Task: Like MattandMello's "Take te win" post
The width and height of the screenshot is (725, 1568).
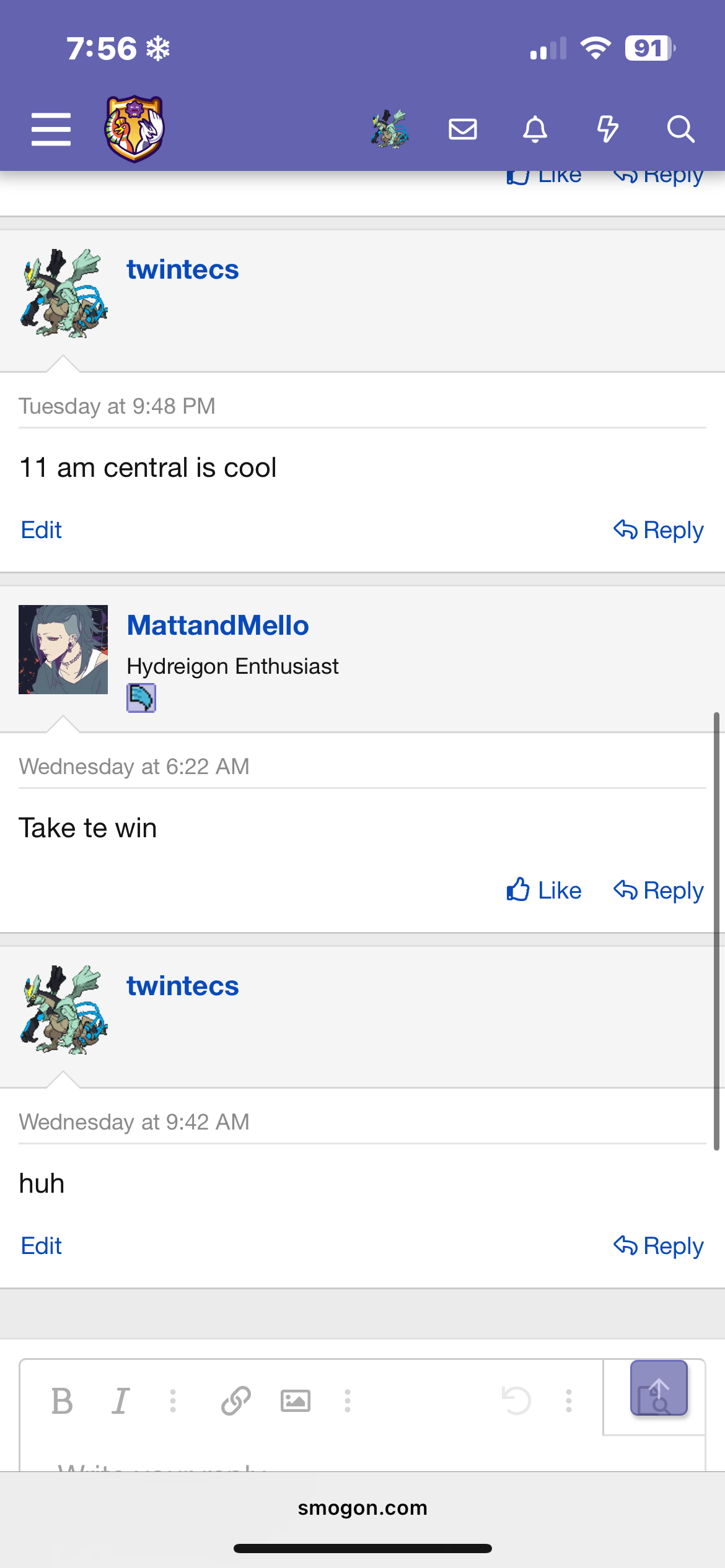Action: [x=543, y=891]
